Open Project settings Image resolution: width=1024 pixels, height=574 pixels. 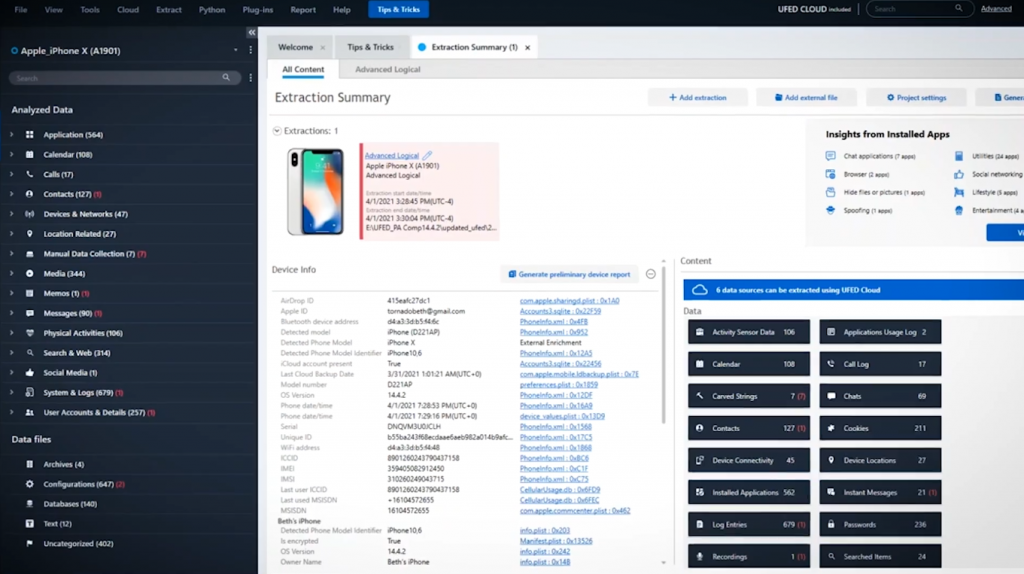(x=916, y=97)
